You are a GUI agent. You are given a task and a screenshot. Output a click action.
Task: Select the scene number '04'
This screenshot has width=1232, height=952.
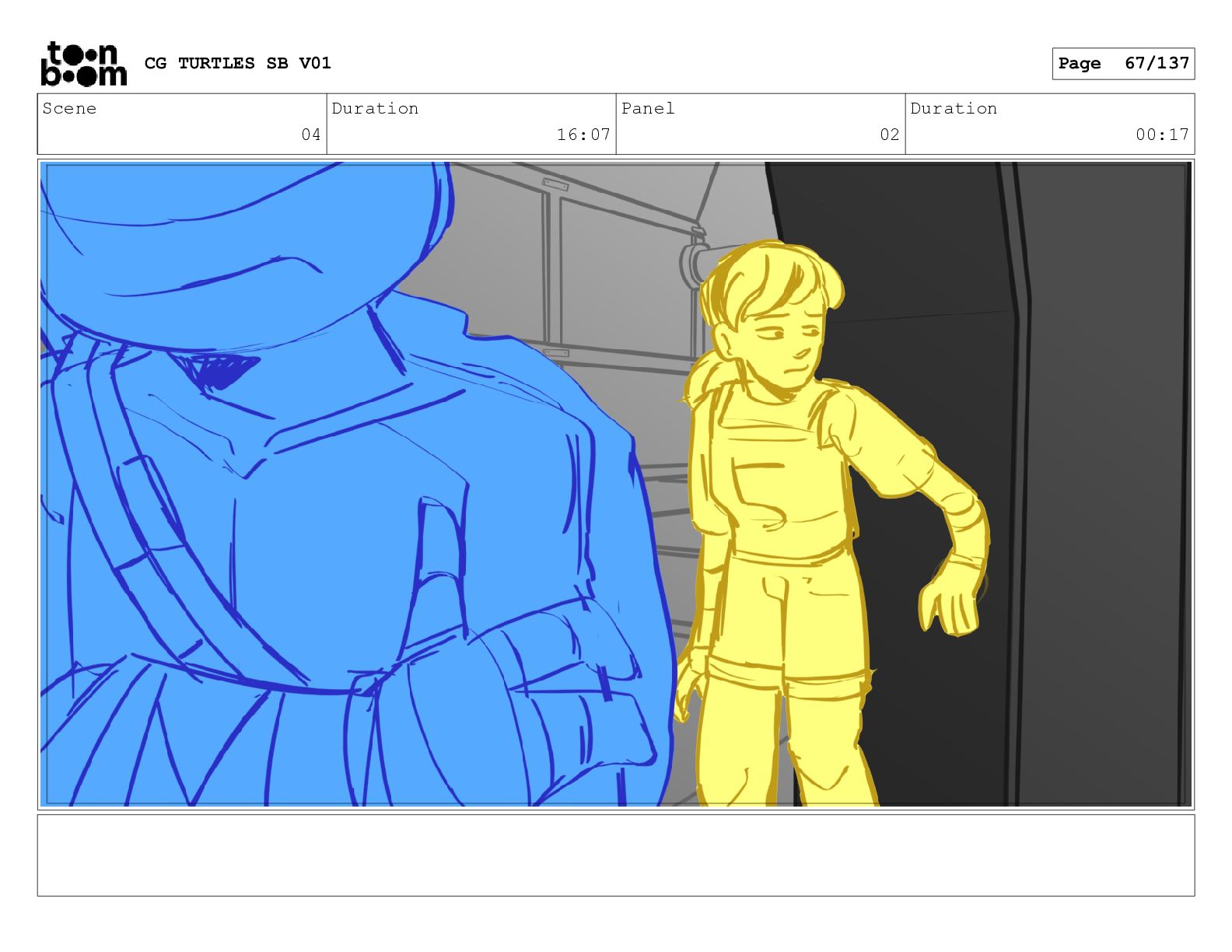pyautogui.click(x=311, y=135)
